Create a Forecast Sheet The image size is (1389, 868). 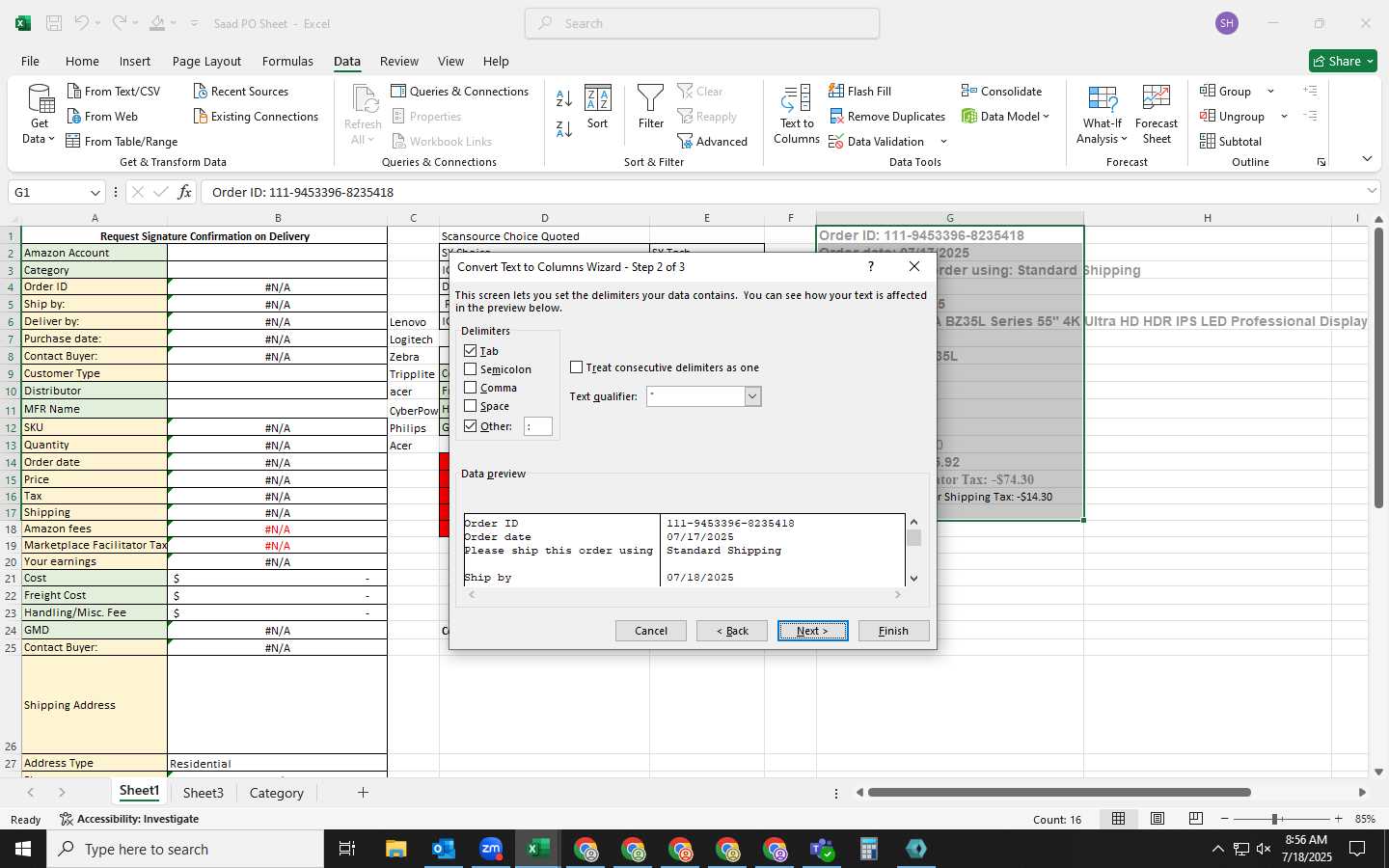(x=1157, y=114)
